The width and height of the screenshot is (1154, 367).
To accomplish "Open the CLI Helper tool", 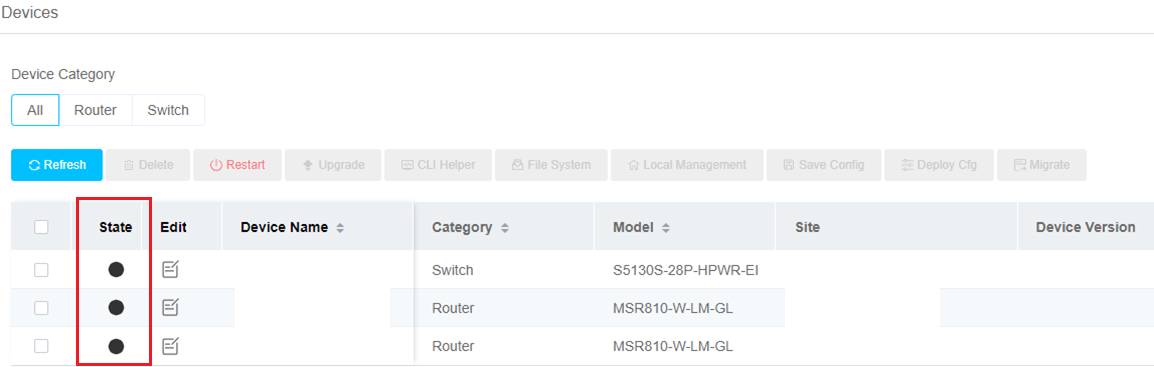I will tap(438, 165).
